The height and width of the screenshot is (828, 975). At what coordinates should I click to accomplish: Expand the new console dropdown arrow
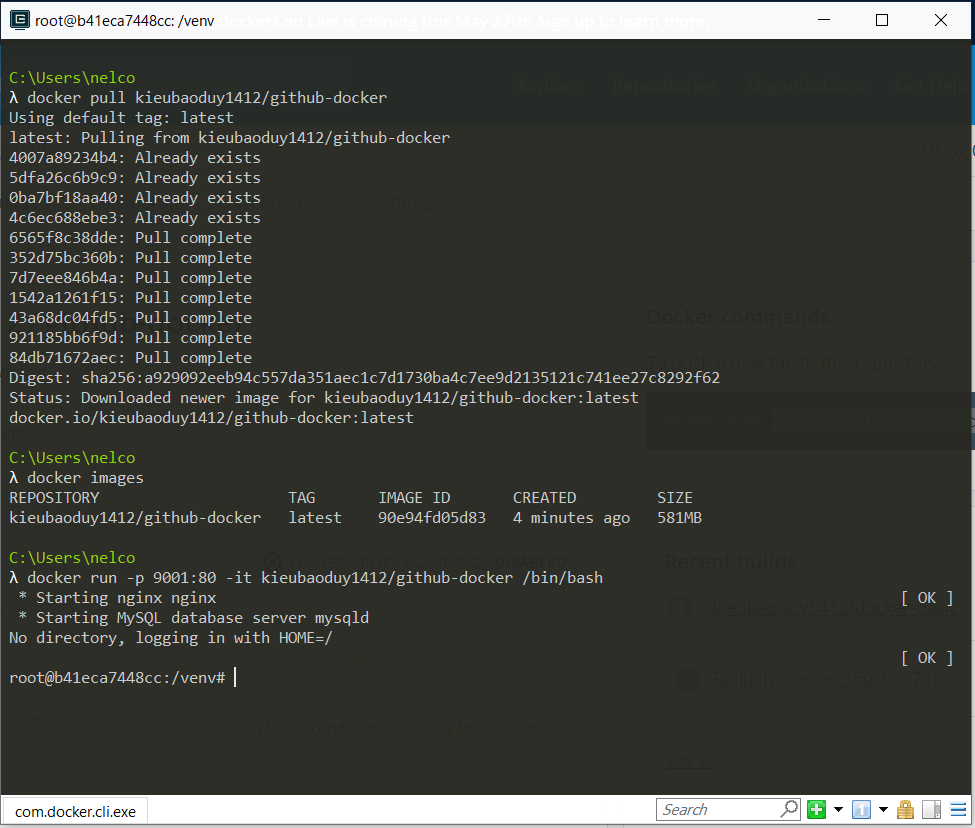tap(838, 809)
